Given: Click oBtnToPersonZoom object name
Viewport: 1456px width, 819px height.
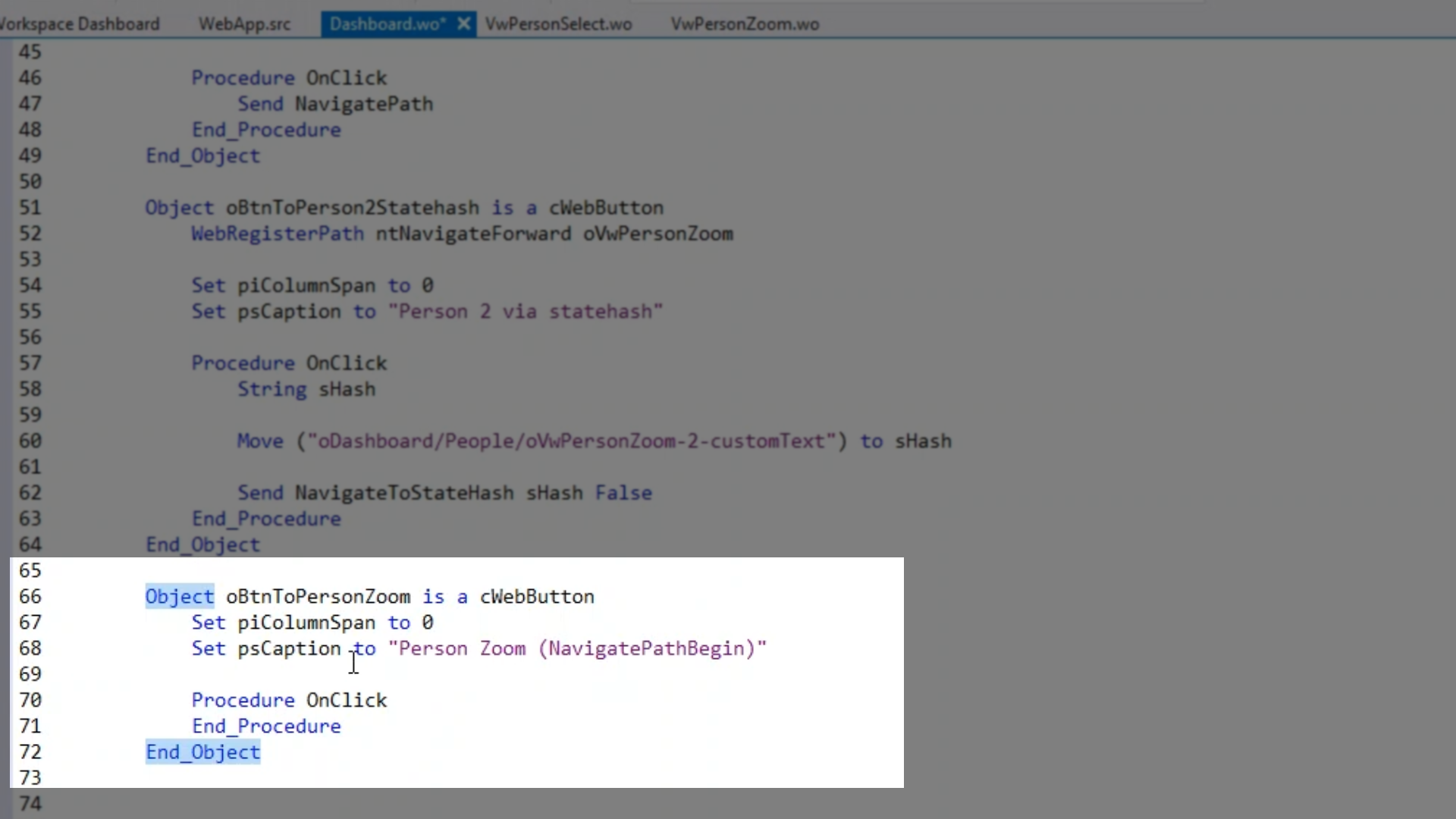Looking at the screenshot, I should click(x=318, y=597).
